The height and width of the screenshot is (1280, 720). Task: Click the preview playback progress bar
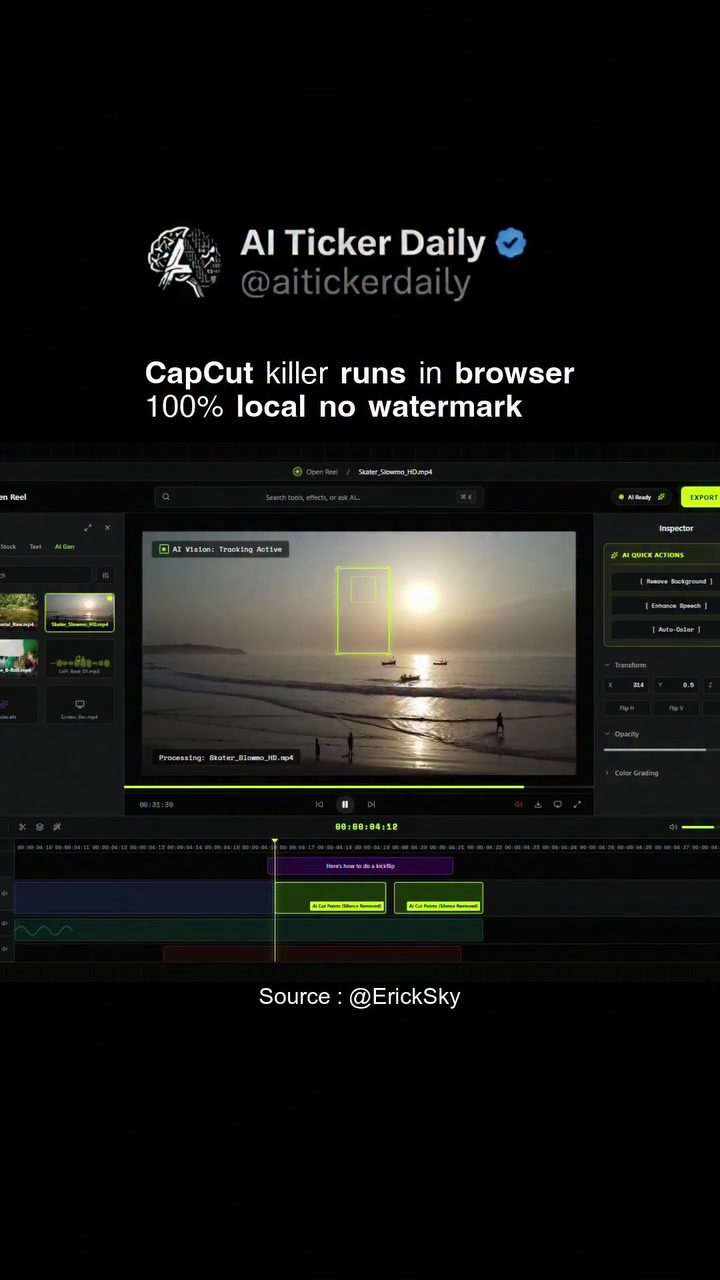pyautogui.click(x=359, y=787)
